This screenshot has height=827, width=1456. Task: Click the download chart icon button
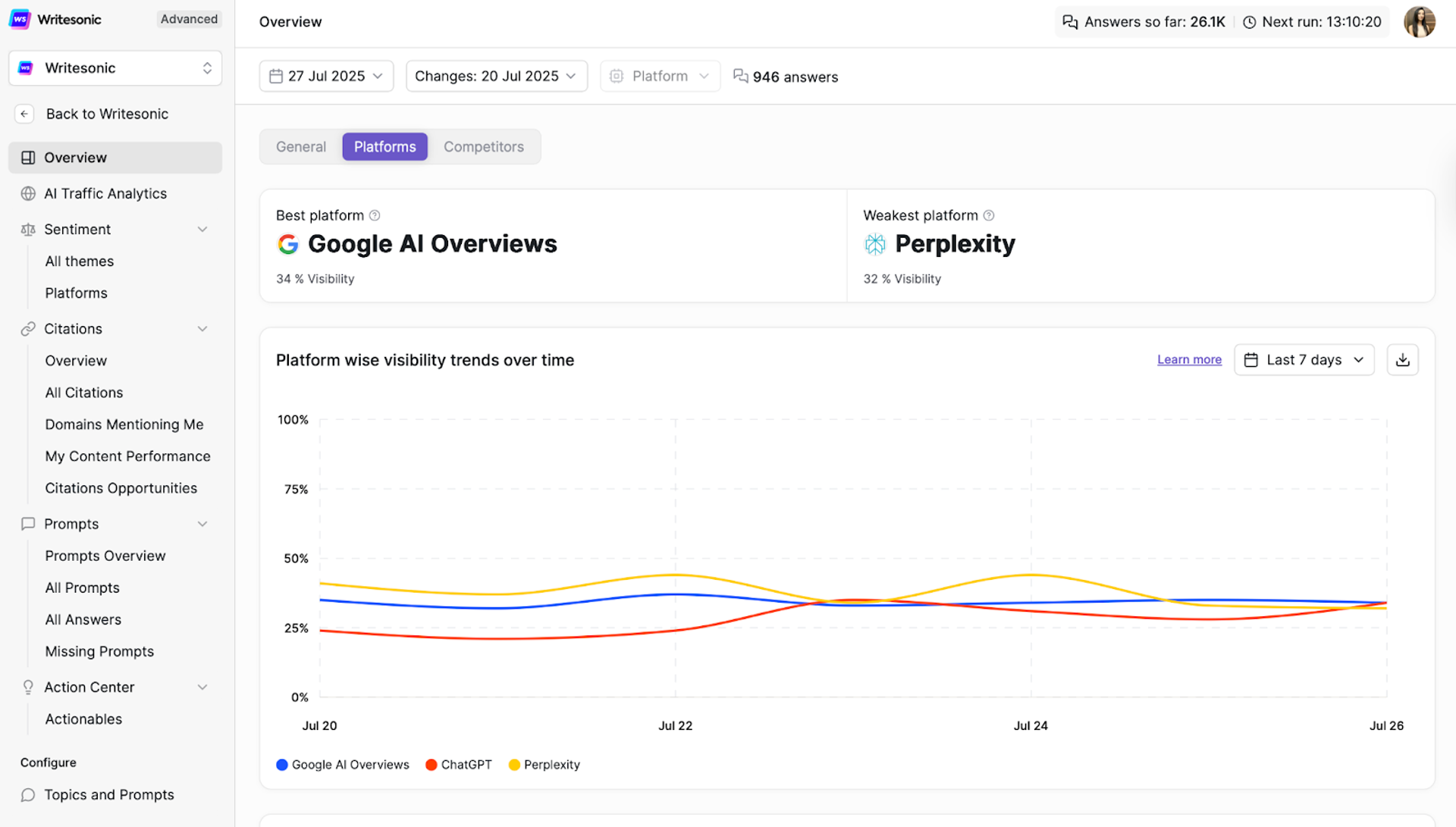tap(1402, 360)
